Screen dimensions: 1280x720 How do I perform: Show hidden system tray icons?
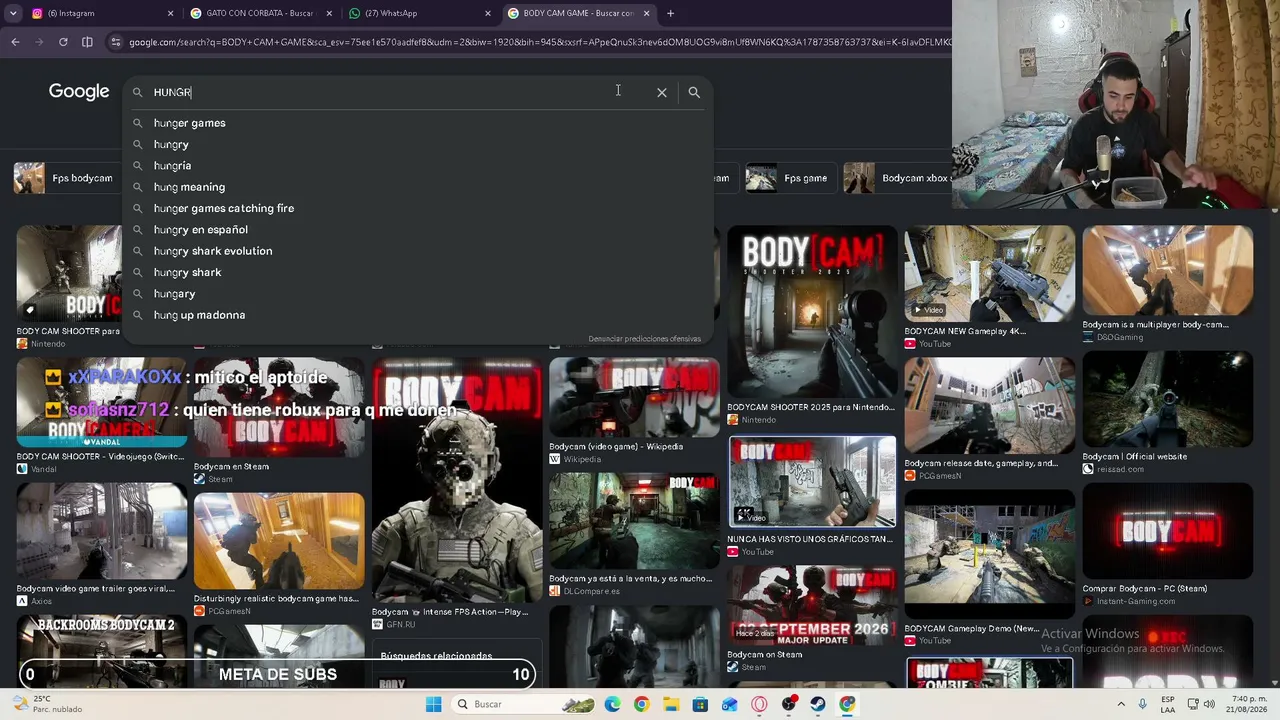pos(1123,704)
